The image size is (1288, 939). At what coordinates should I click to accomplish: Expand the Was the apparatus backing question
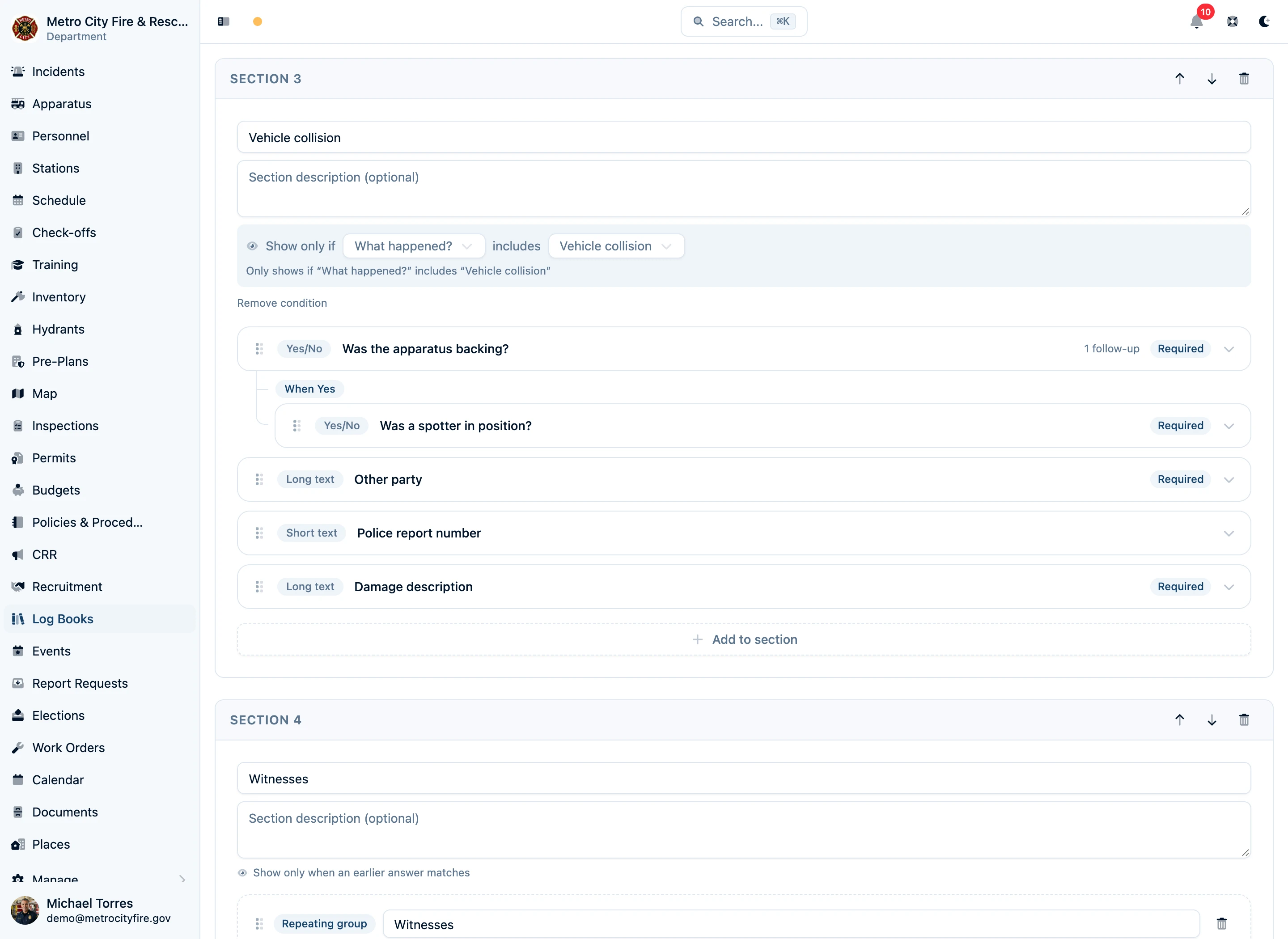coord(1229,349)
